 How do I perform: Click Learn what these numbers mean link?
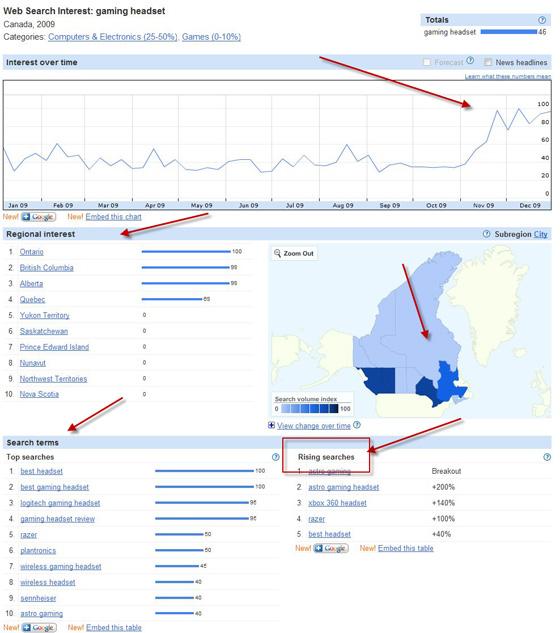click(508, 76)
